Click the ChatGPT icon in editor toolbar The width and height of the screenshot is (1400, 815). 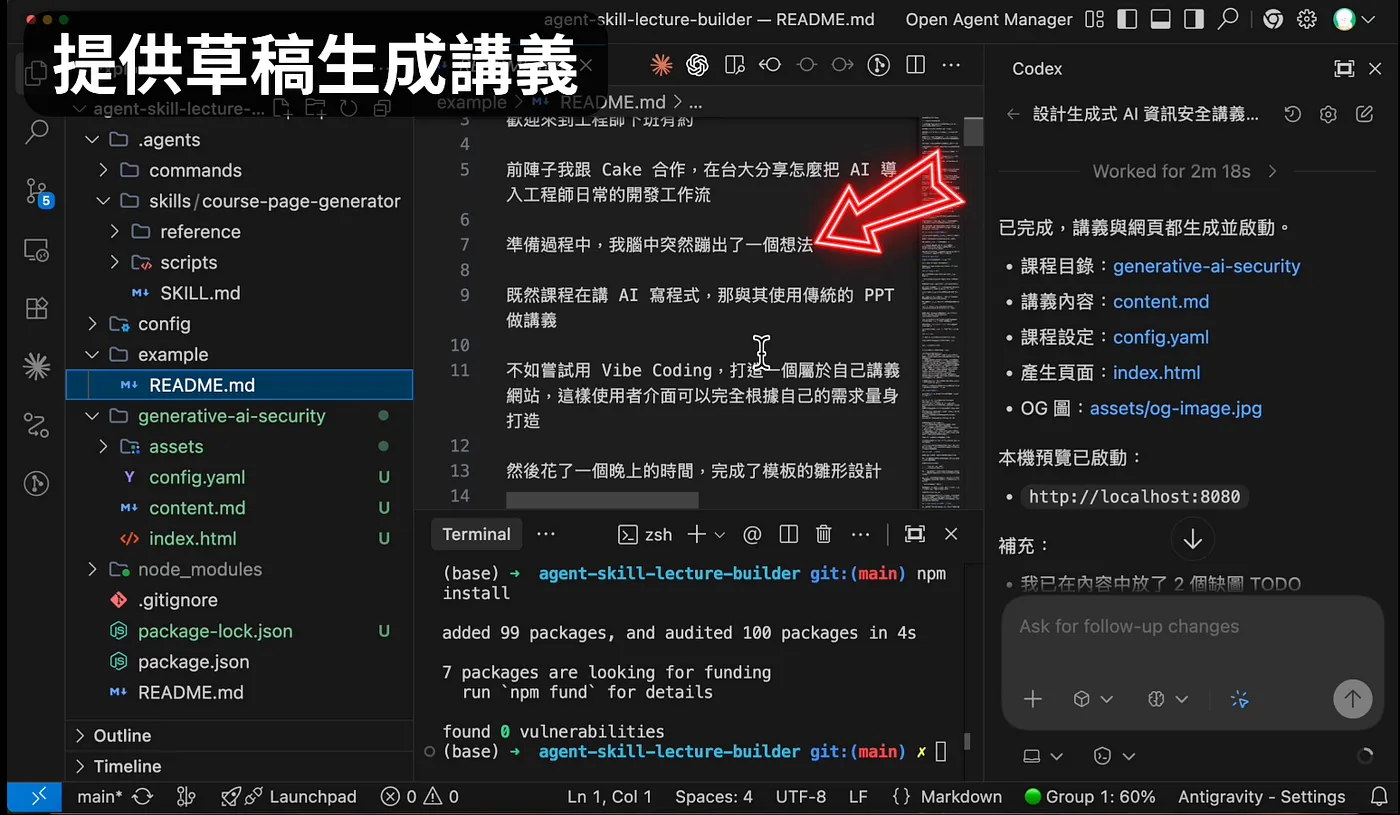697,65
